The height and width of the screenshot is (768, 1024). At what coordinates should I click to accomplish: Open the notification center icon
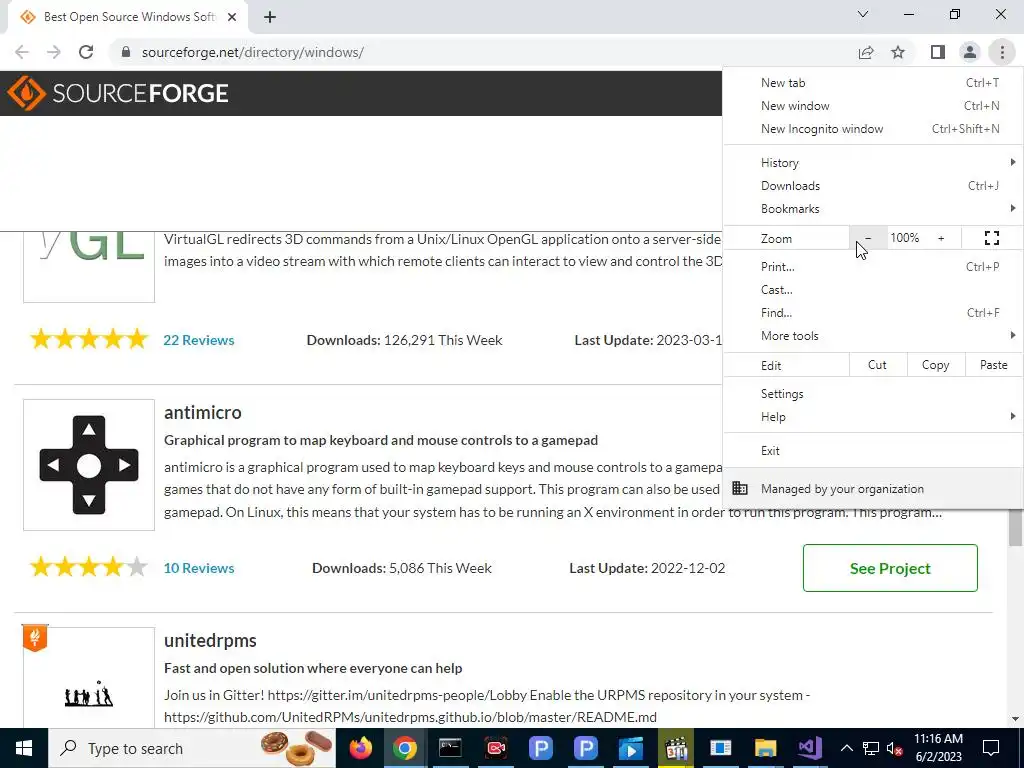(991, 748)
